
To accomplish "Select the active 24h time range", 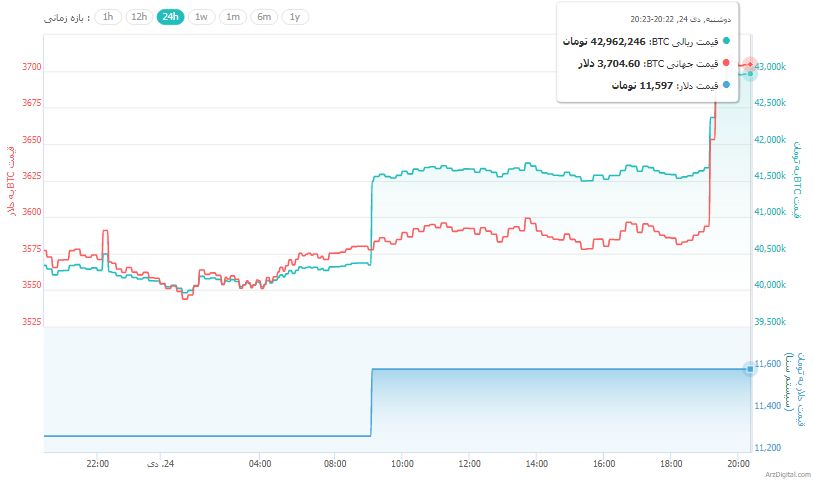I will (x=170, y=17).
